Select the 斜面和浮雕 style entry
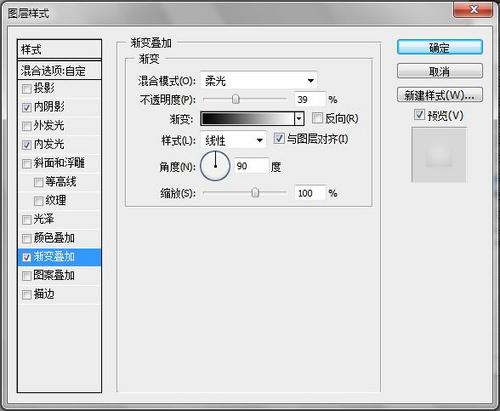 point(59,163)
